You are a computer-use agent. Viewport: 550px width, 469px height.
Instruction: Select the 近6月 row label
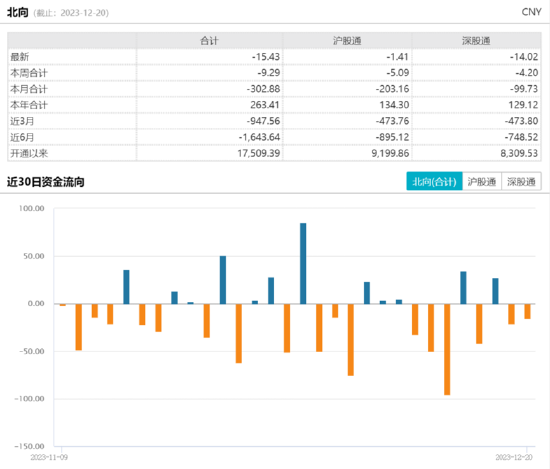pos(22,137)
